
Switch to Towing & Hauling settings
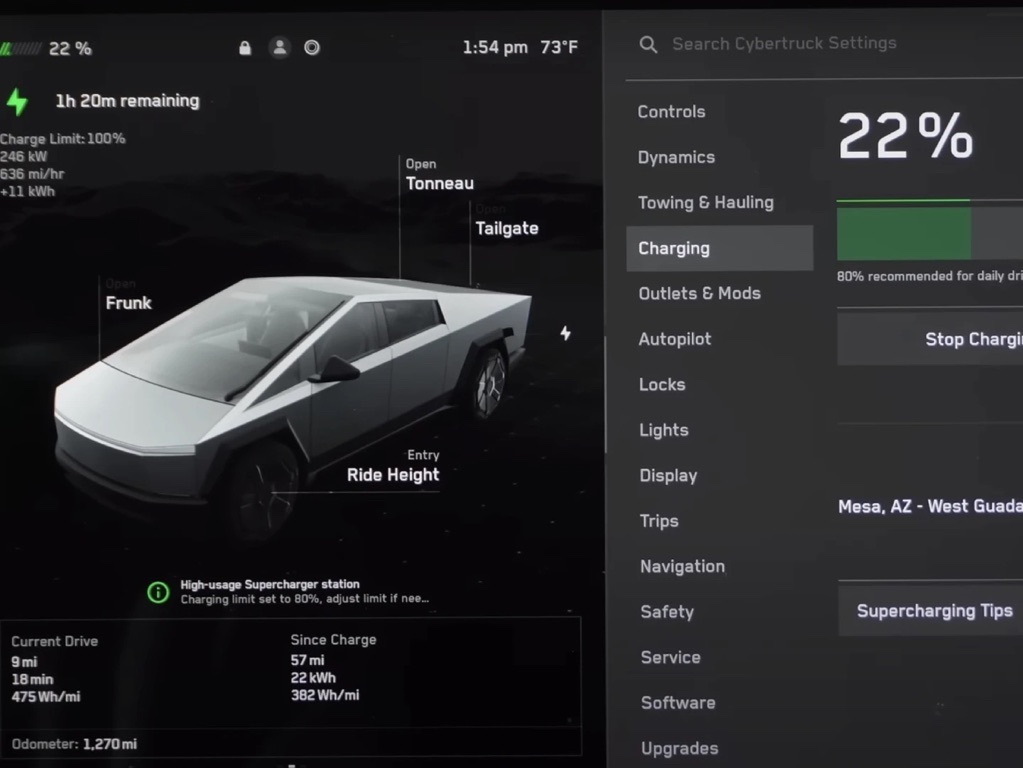click(706, 202)
